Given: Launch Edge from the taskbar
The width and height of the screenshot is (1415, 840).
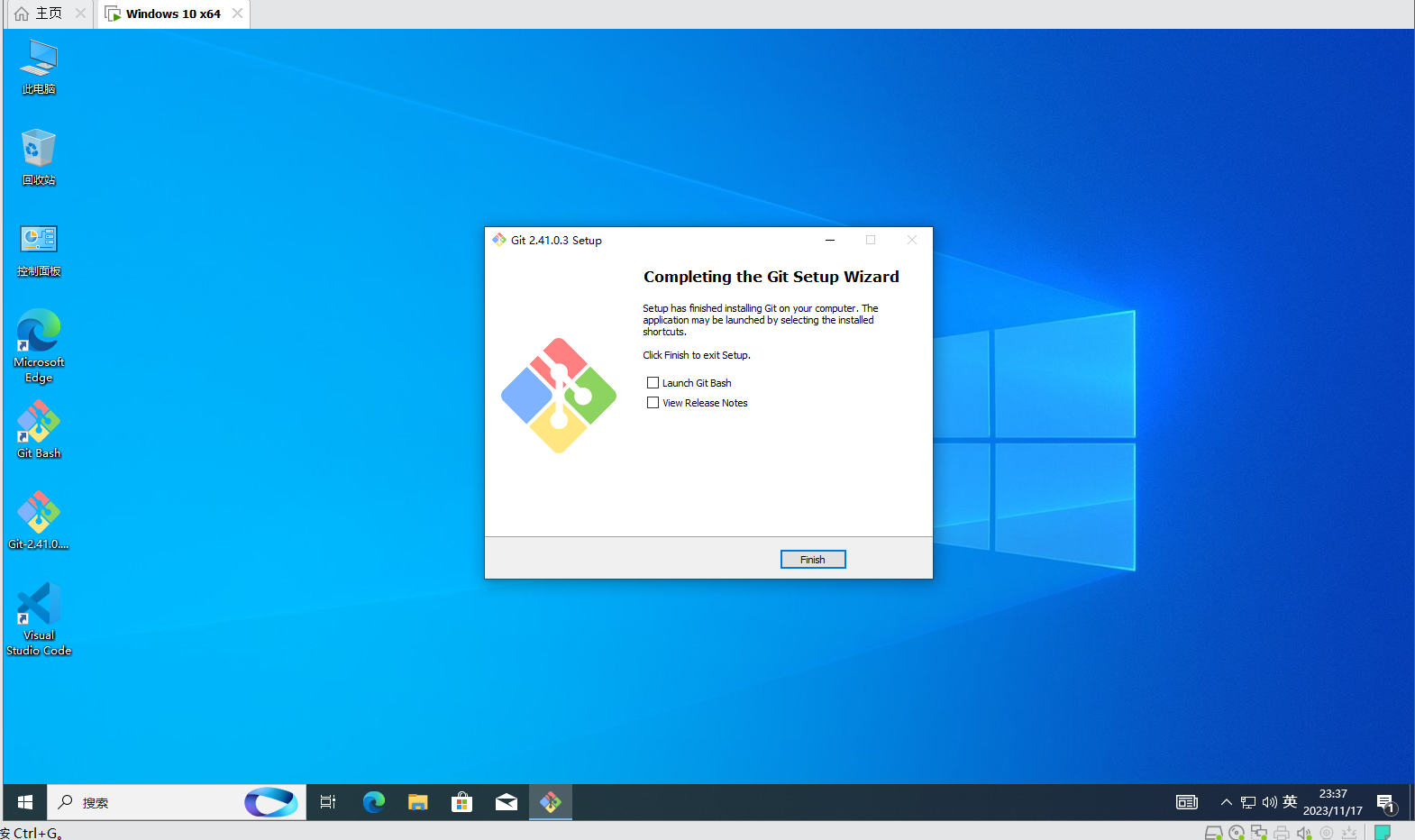Looking at the screenshot, I should point(373,802).
